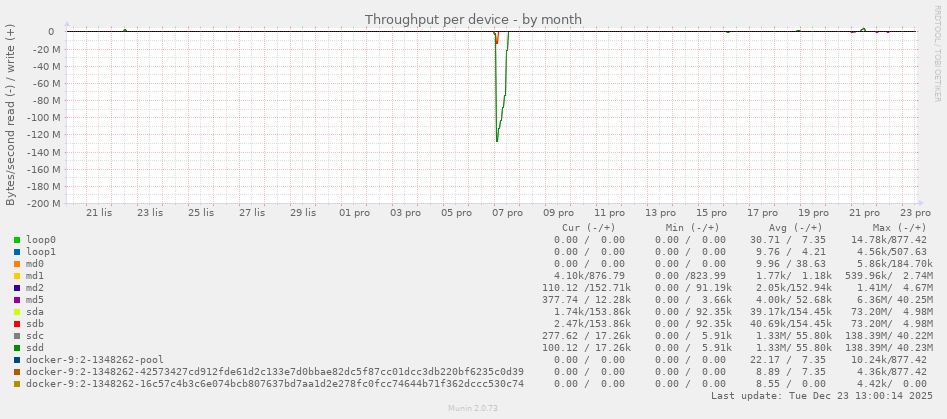Click the Avg (-/+) column header

(795, 228)
